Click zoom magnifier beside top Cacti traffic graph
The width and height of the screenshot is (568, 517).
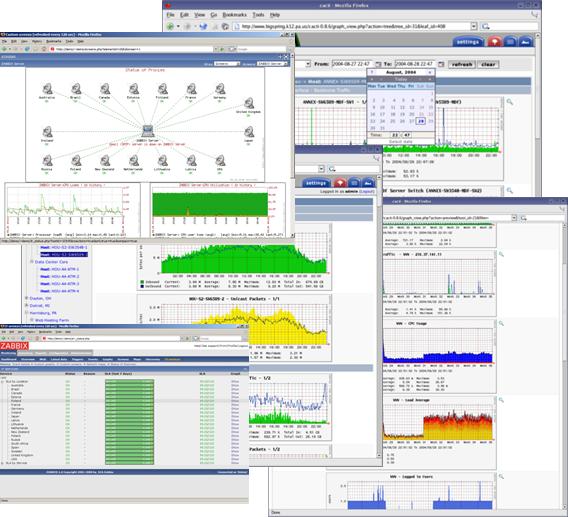coord(510,102)
